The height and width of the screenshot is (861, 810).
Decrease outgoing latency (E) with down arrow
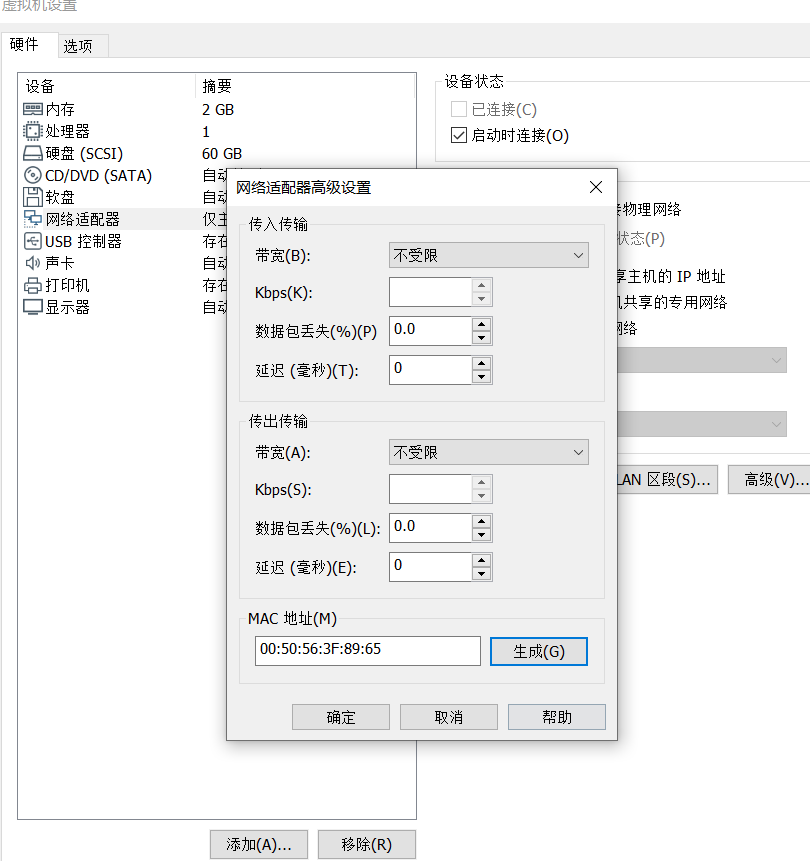tap(482, 574)
